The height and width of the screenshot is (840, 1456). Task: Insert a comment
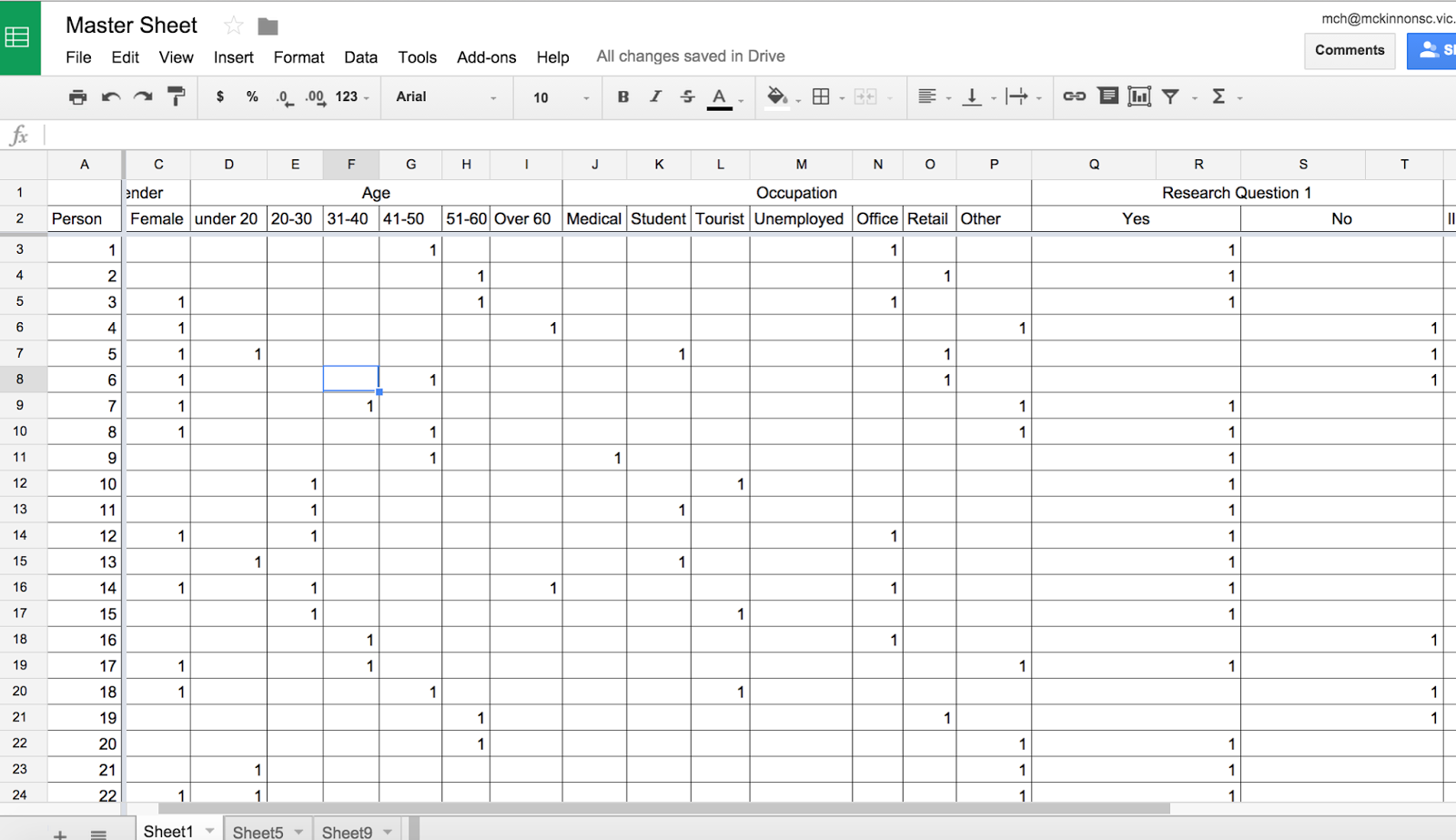tap(1107, 96)
